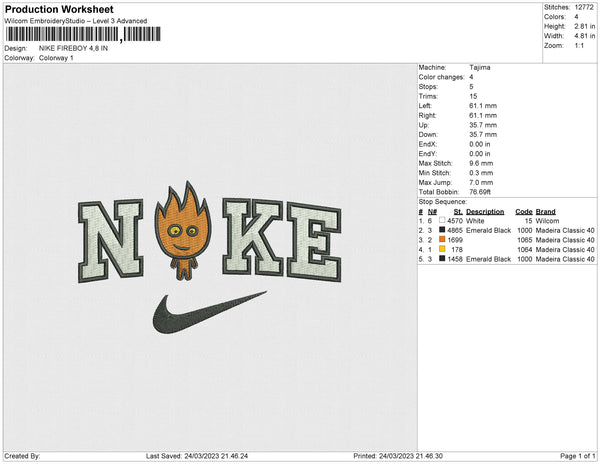The width and height of the screenshot is (600, 464).
Task: Click 'Emerald Black' in stop row 5
Action: point(488,259)
